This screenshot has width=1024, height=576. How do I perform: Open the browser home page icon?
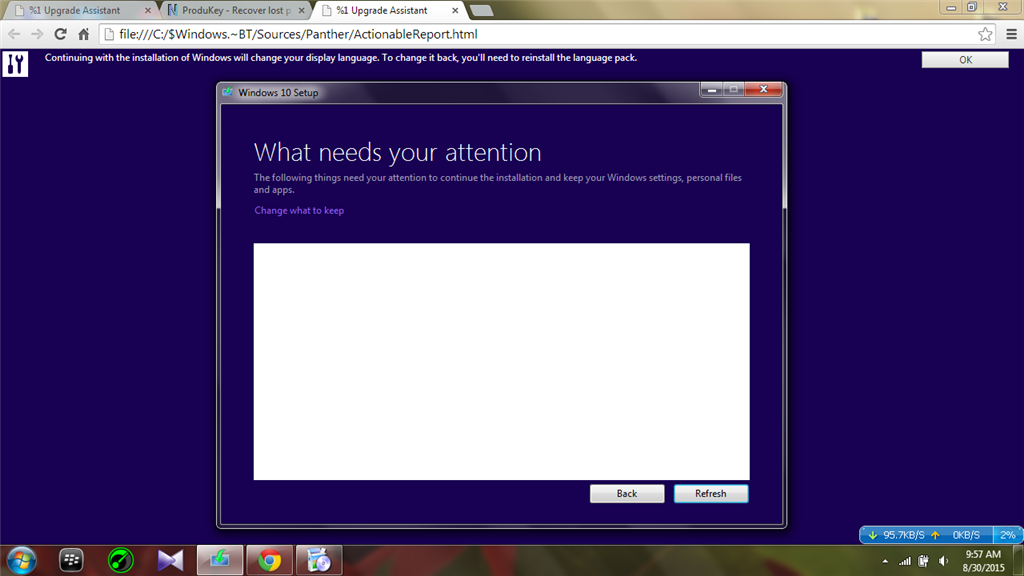click(x=84, y=34)
